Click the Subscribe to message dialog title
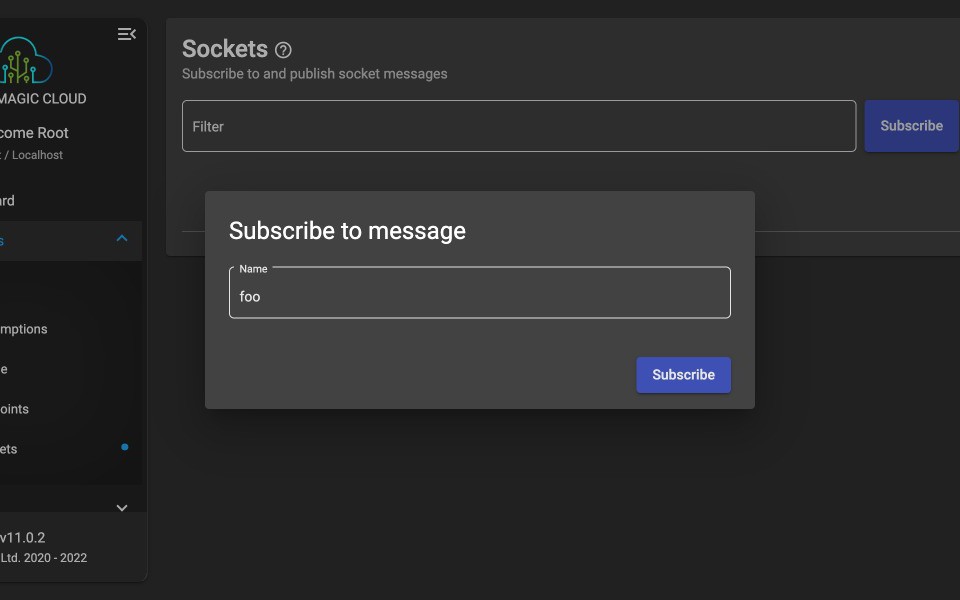This screenshot has height=600, width=960. coord(347,231)
